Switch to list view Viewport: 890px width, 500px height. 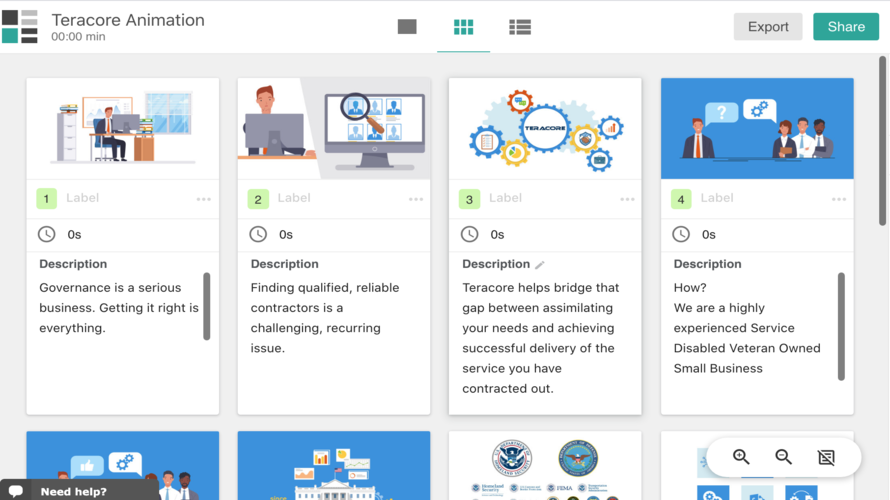tap(519, 27)
